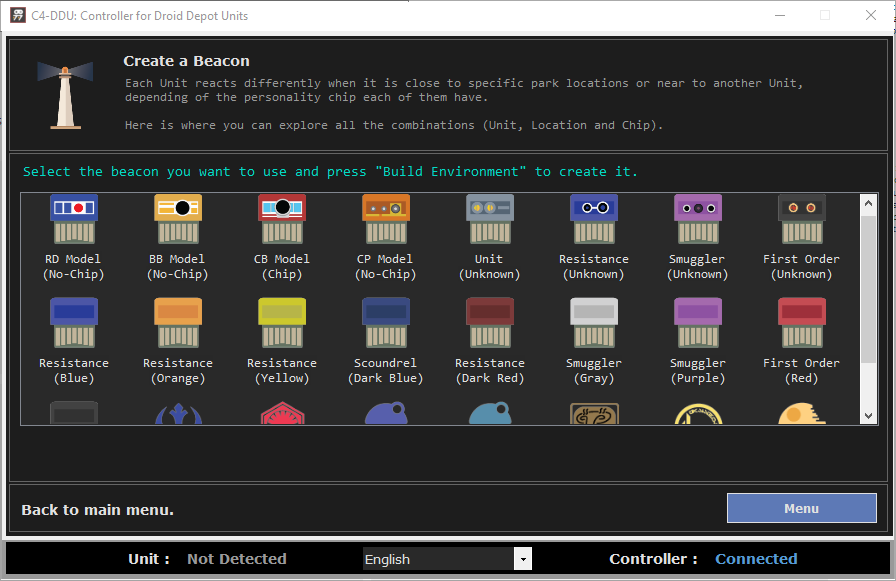
Task: Choose the Resistance (Unknown) beacon
Action: click(594, 238)
